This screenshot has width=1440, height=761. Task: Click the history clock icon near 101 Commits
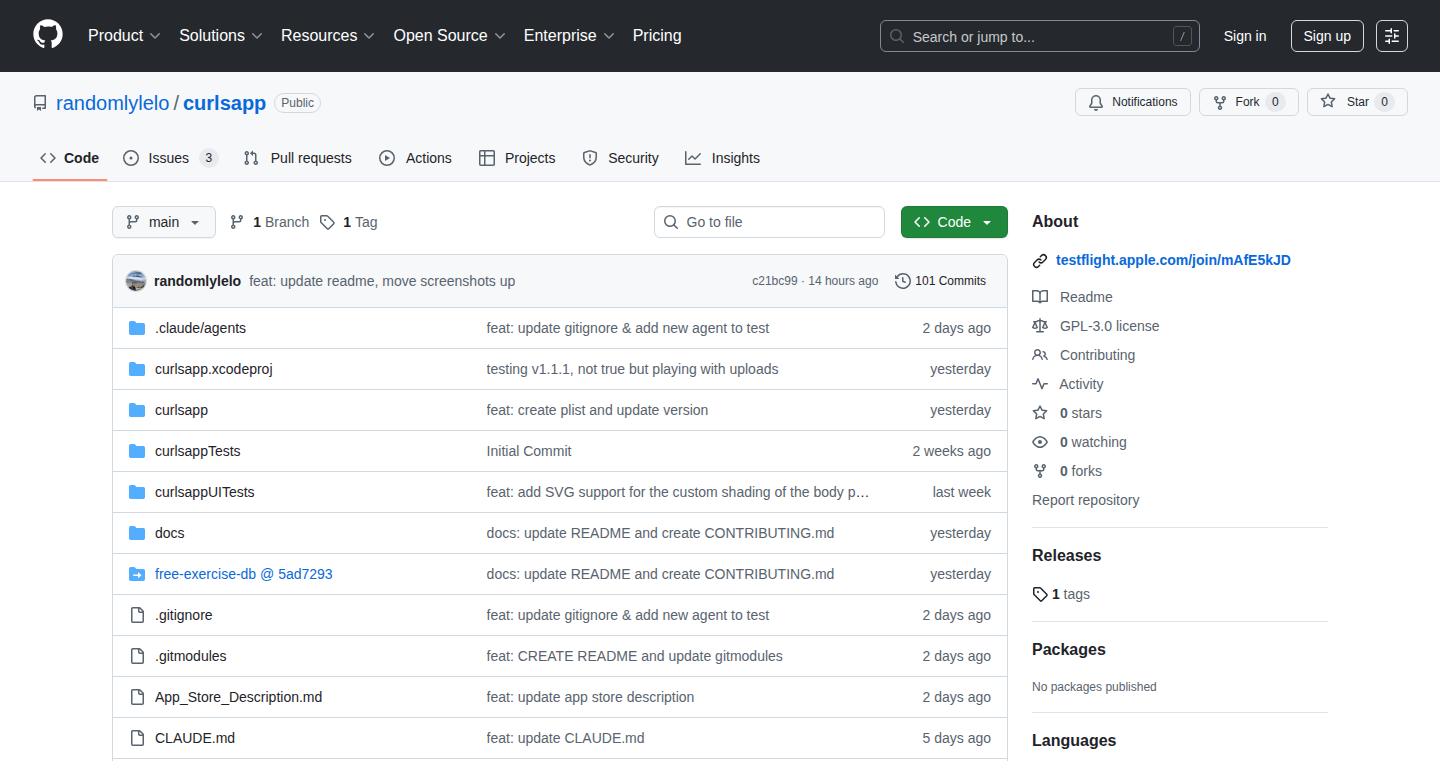tap(903, 281)
